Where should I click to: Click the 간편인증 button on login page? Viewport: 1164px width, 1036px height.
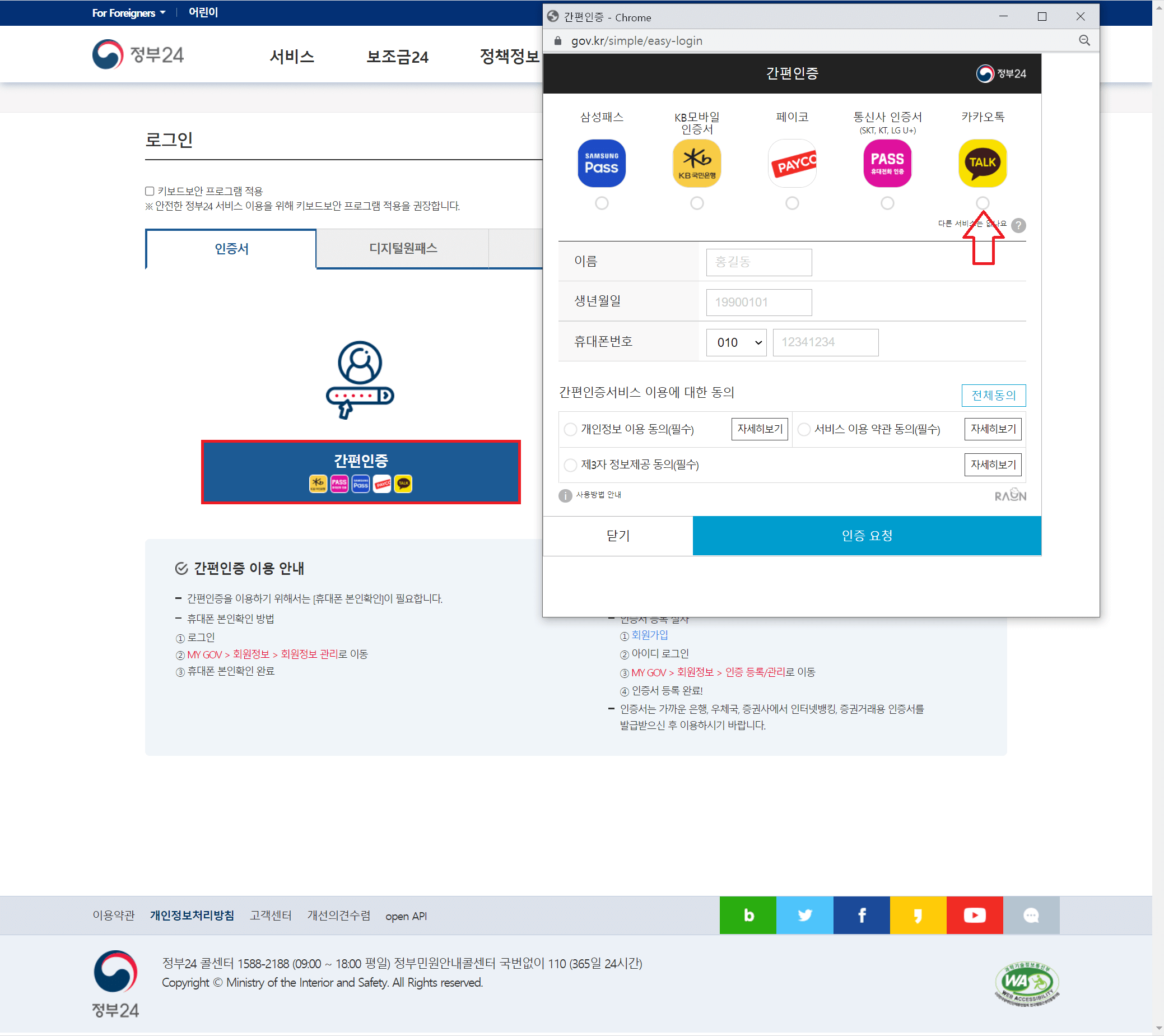click(x=361, y=471)
